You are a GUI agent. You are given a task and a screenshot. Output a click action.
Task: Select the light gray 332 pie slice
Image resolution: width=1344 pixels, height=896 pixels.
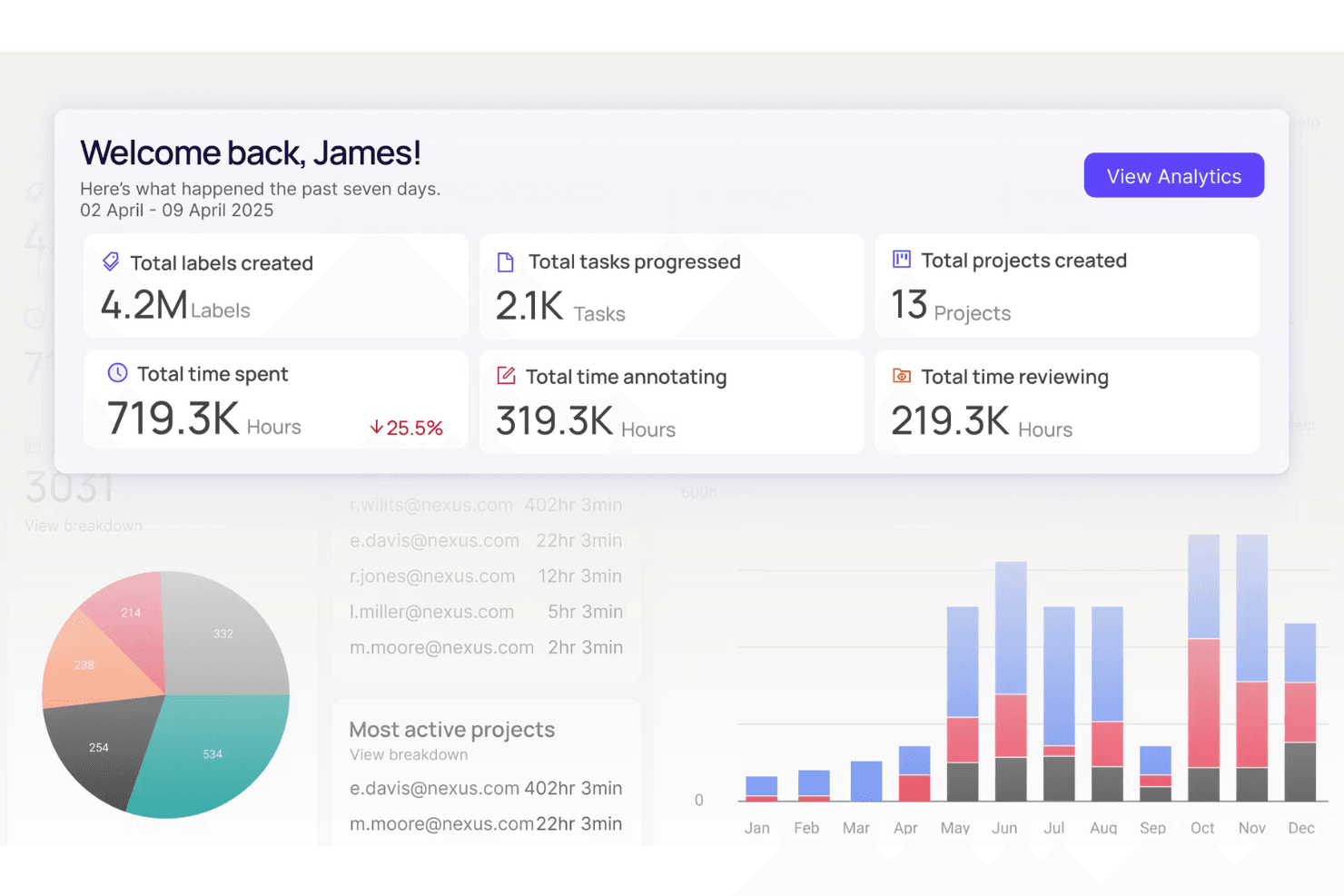pyautogui.click(x=222, y=635)
